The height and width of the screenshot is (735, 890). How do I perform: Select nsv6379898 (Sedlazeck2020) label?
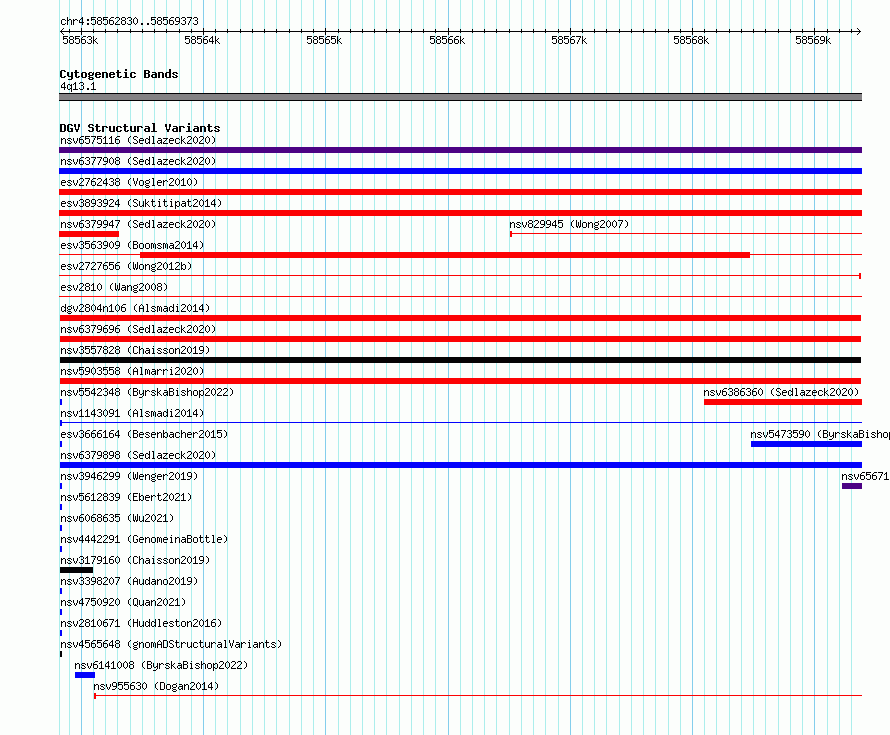pyautogui.click(x=138, y=455)
